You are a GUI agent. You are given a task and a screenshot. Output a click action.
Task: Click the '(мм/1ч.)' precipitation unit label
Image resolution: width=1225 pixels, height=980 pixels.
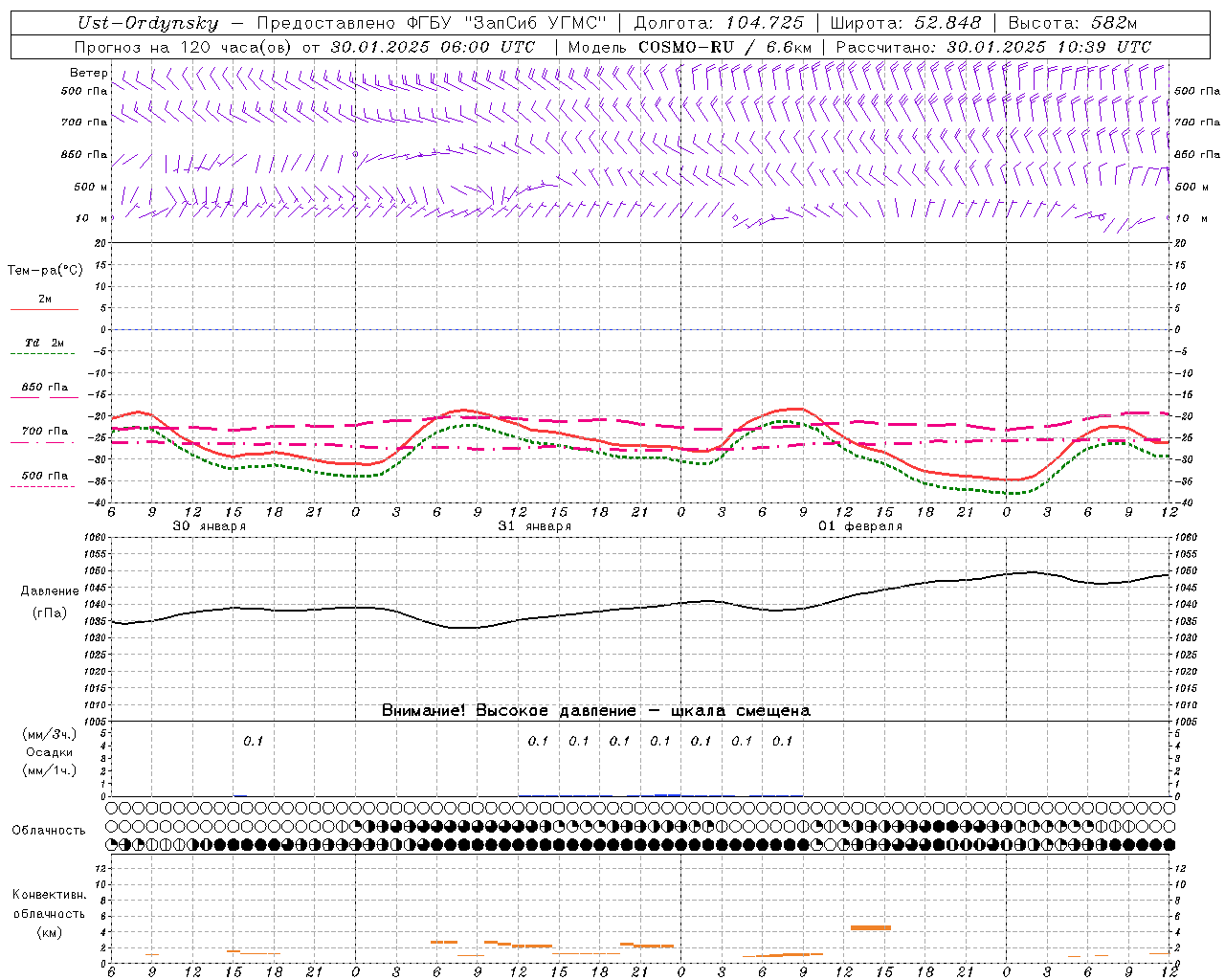pos(50,770)
